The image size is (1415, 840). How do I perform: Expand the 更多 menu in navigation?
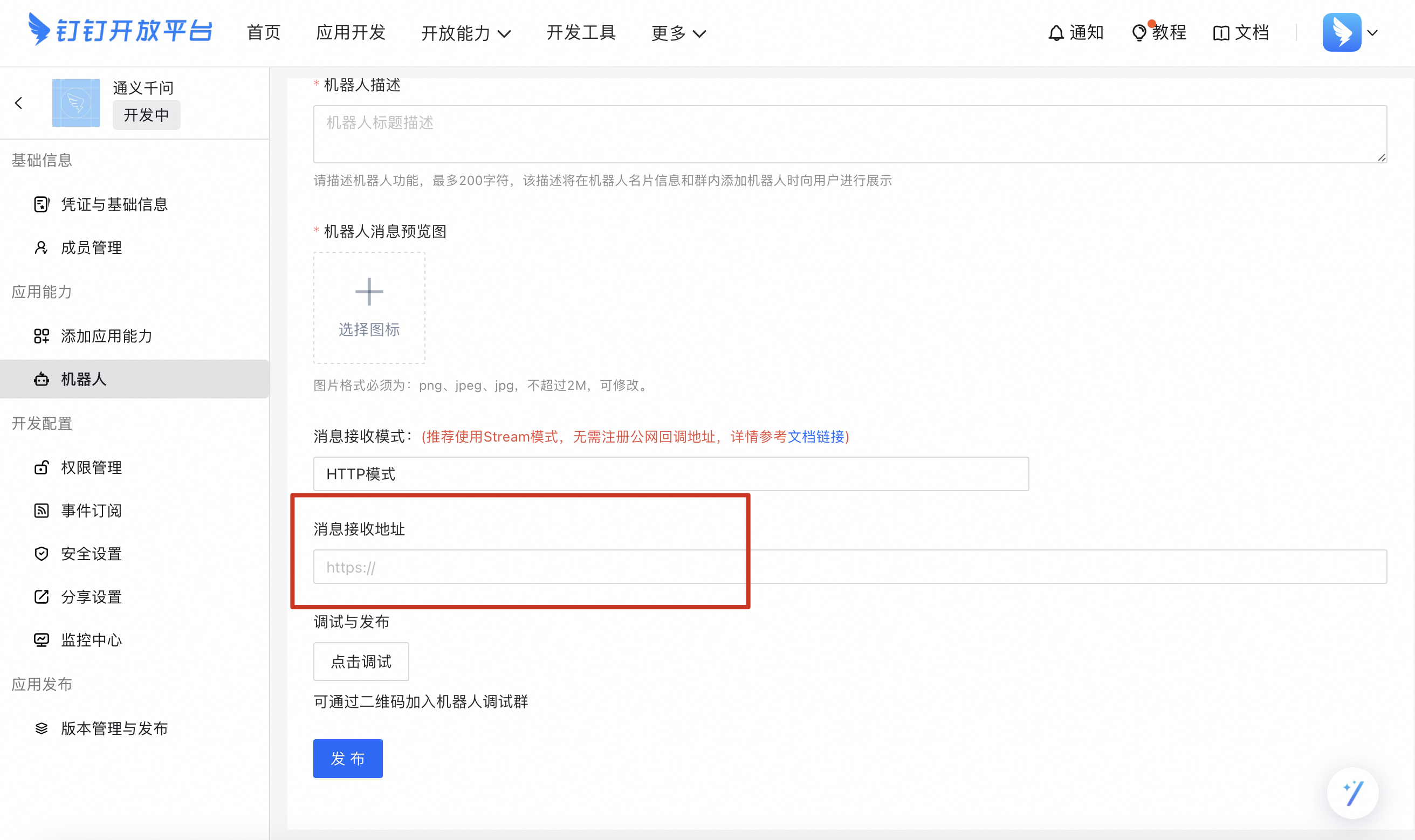click(678, 33)
